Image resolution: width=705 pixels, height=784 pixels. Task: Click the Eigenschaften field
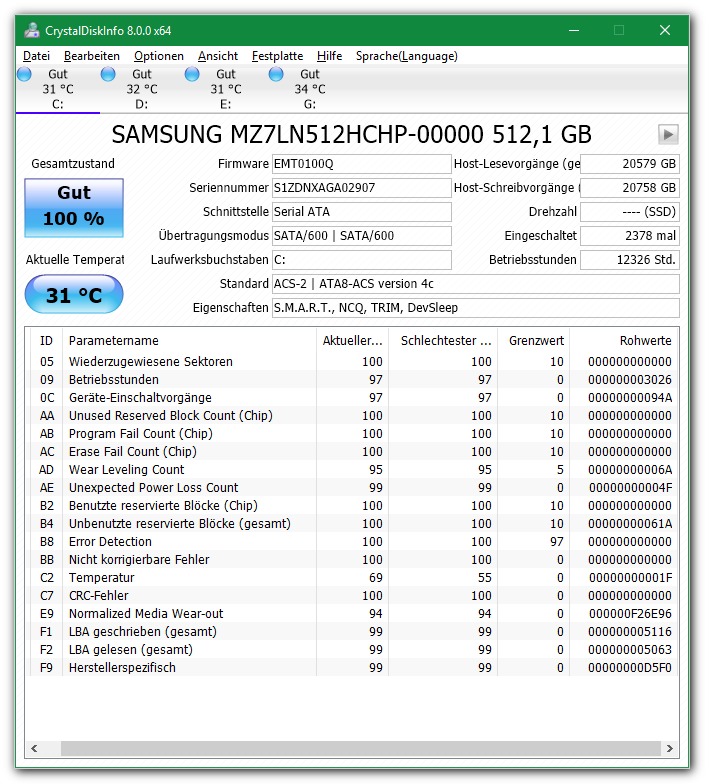(476, 308)
